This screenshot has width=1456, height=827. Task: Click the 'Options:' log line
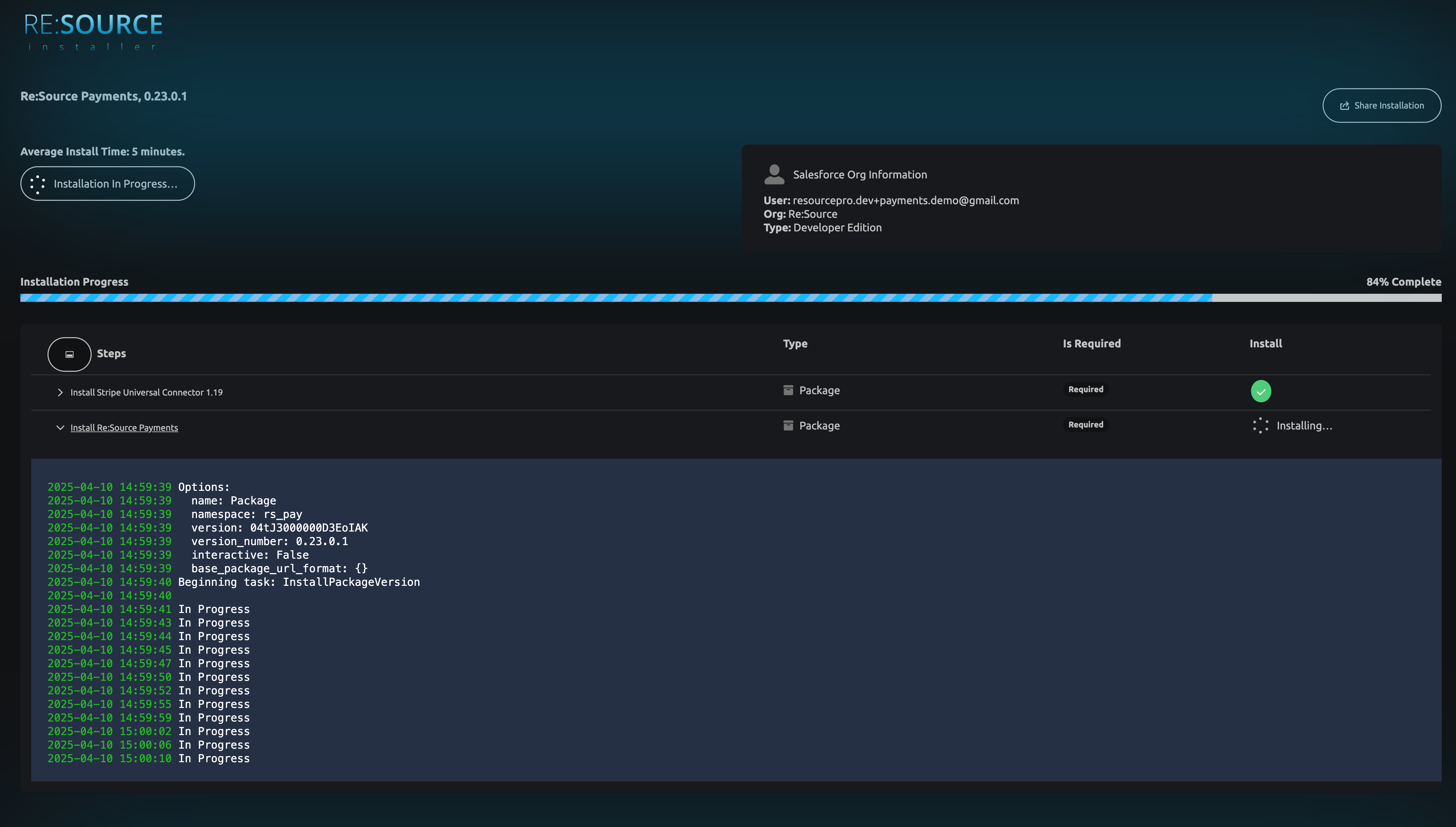[139, 487]
